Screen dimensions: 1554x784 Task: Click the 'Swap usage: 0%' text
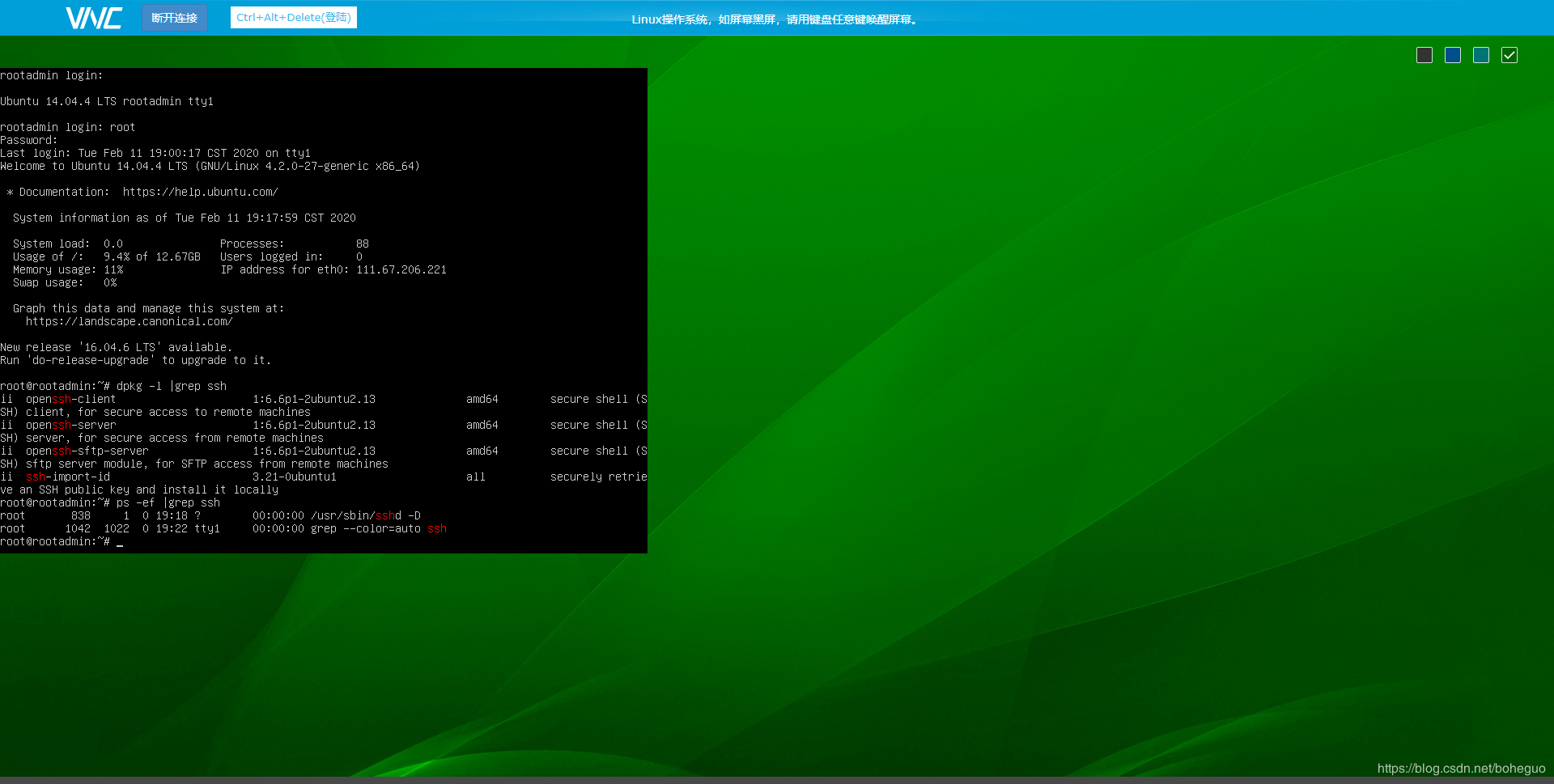pos(65,282)
